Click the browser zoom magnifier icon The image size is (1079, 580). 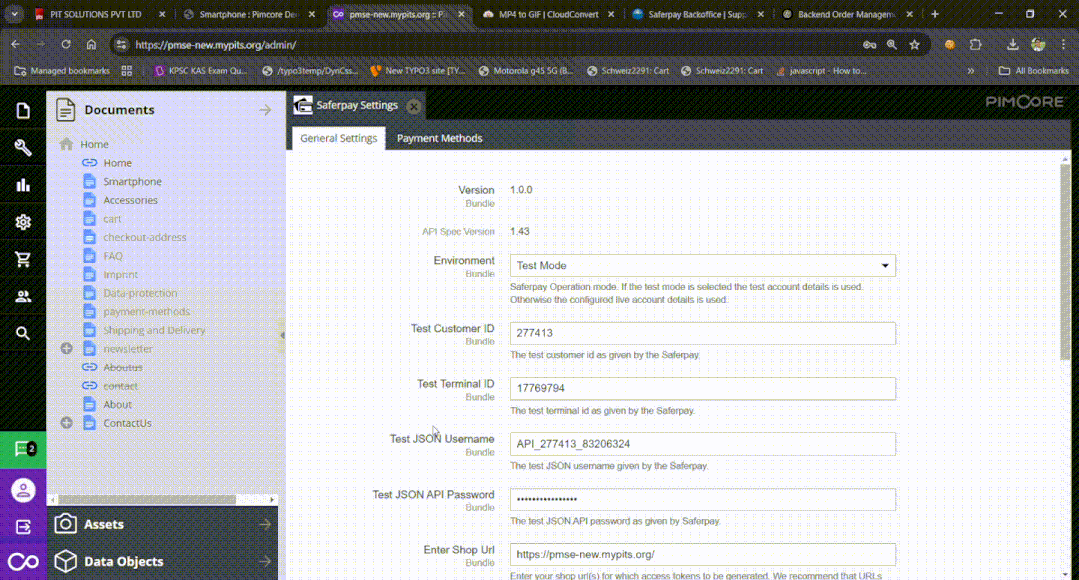pyautogui.click(x=892, y=45)
